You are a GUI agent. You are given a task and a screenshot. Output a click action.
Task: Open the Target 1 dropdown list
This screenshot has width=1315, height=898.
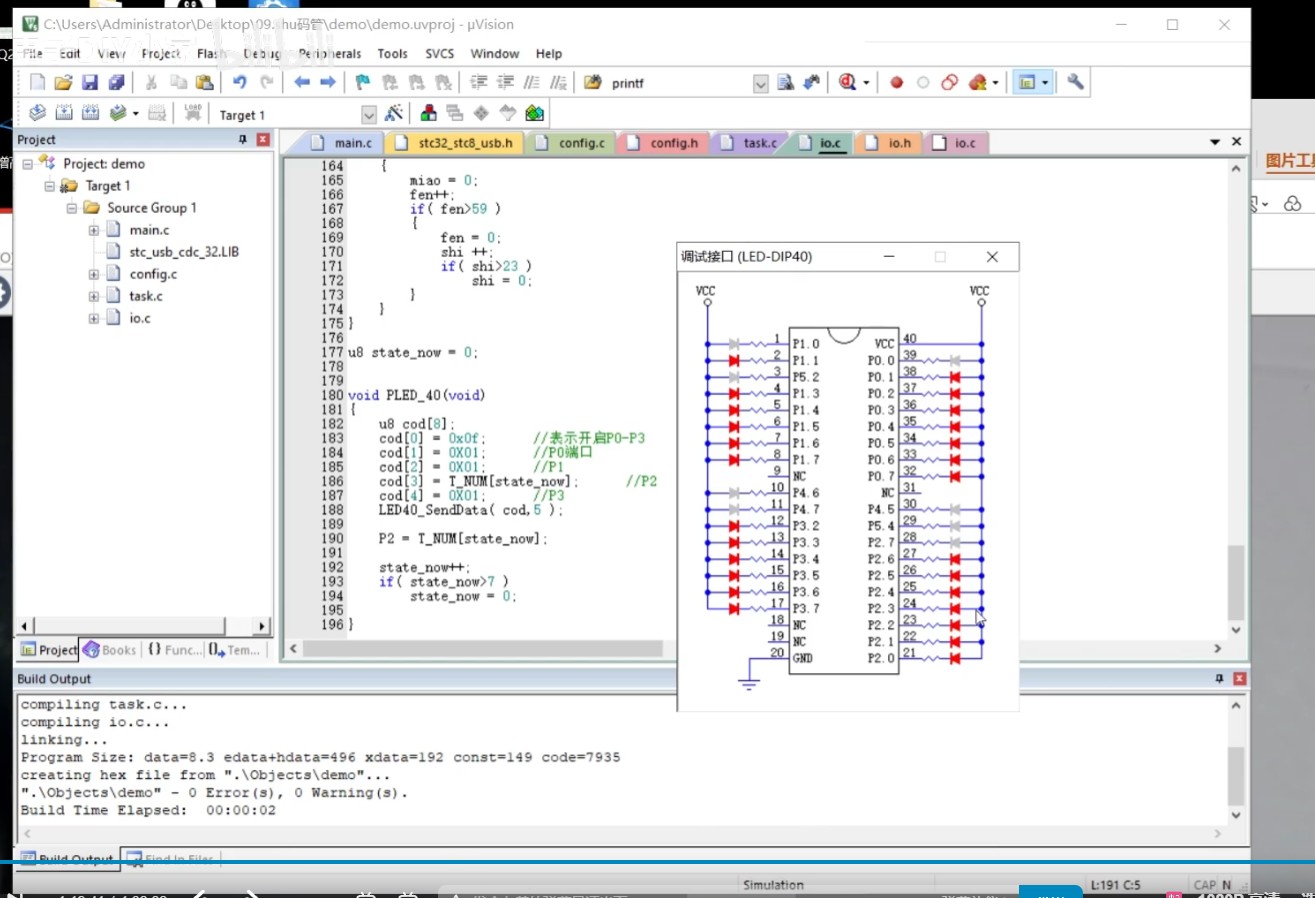pos(368,115)
